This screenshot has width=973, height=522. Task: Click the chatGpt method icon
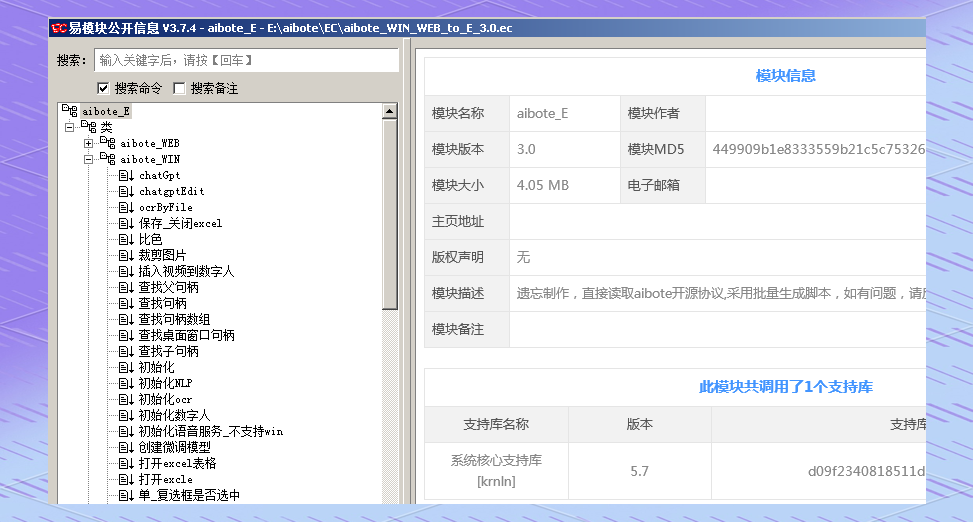(x=127, y=175)
